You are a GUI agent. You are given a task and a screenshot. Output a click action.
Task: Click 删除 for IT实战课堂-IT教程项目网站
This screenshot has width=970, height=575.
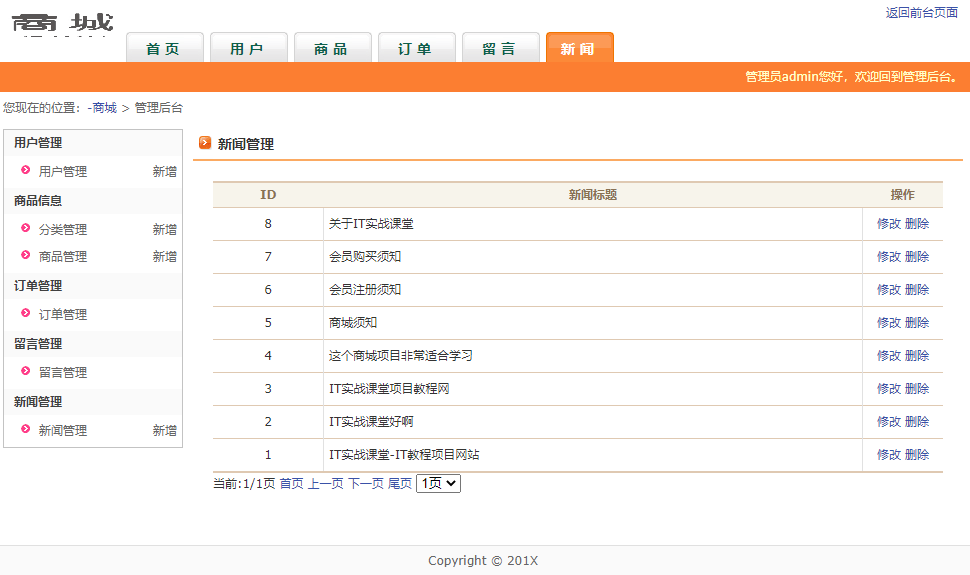coord(917,454)
